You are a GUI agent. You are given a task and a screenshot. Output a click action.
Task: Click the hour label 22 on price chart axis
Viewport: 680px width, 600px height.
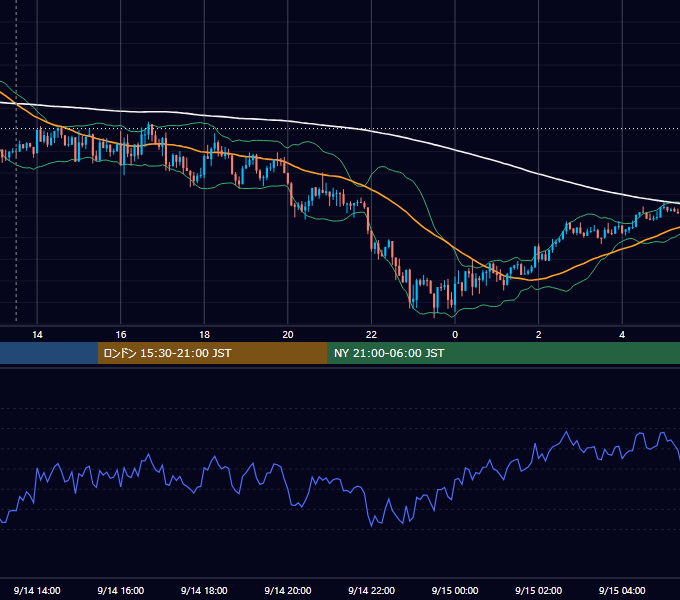[x=372, y=335]
